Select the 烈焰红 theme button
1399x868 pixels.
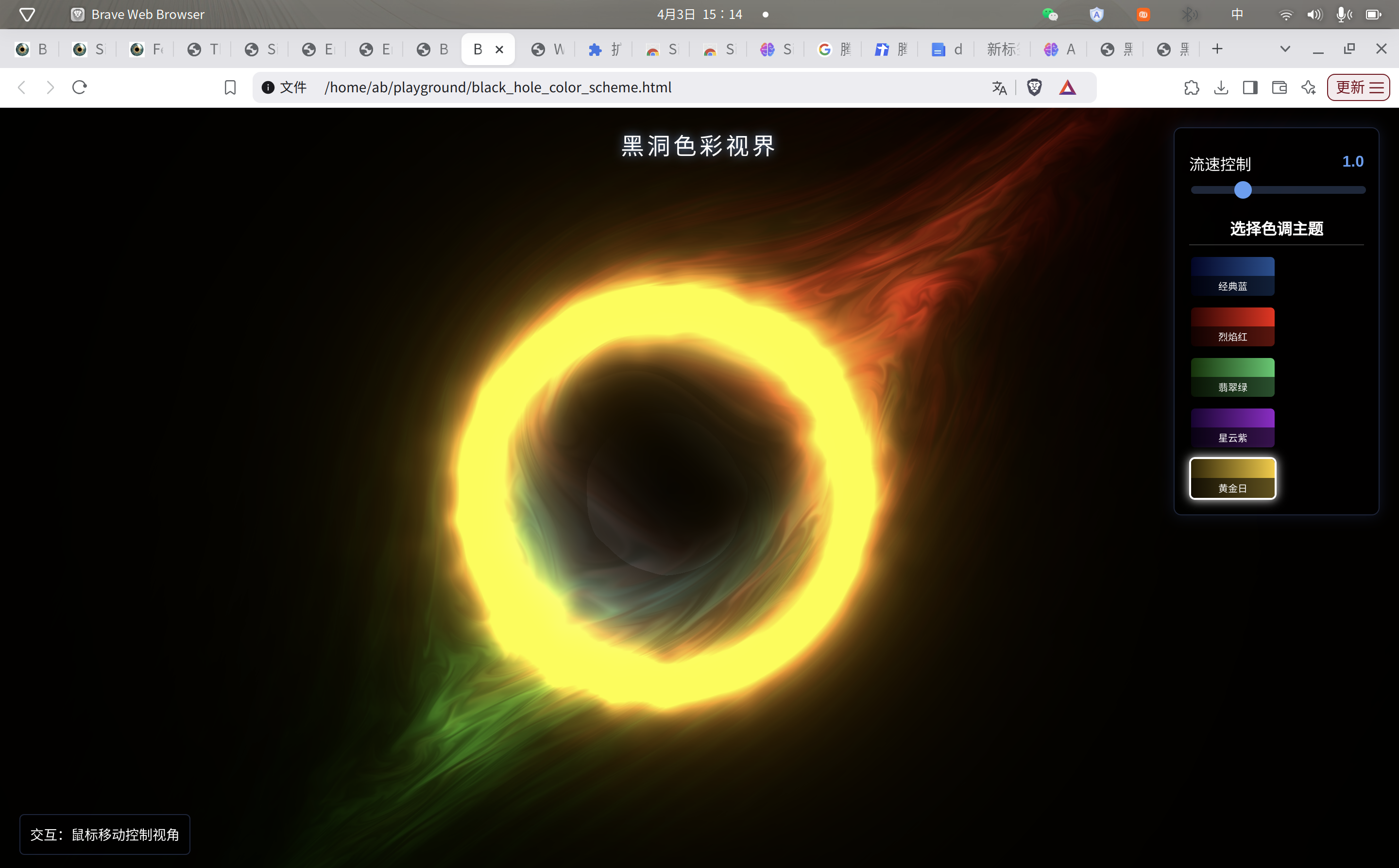pos(1232,326)
